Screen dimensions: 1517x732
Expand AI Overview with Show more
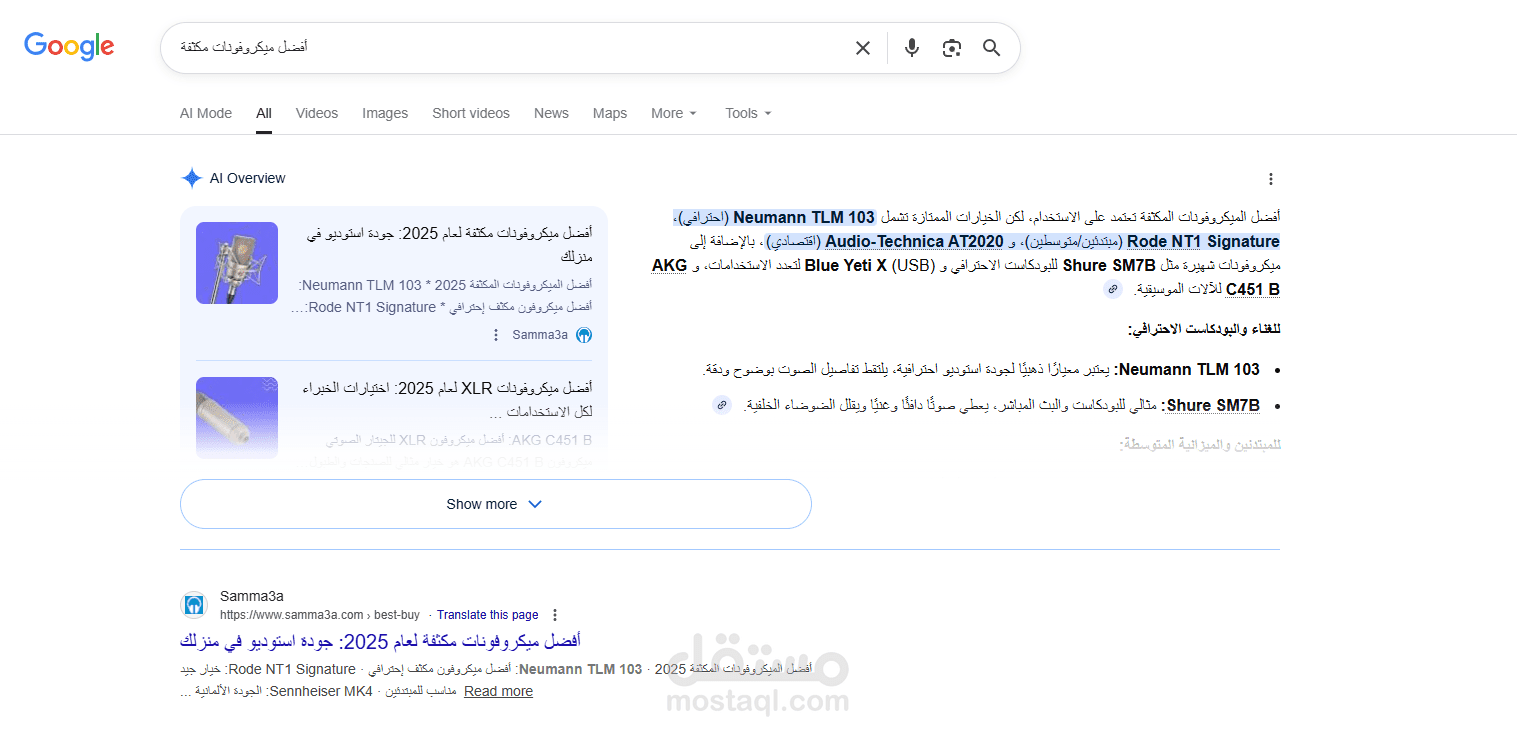point(495,504)
